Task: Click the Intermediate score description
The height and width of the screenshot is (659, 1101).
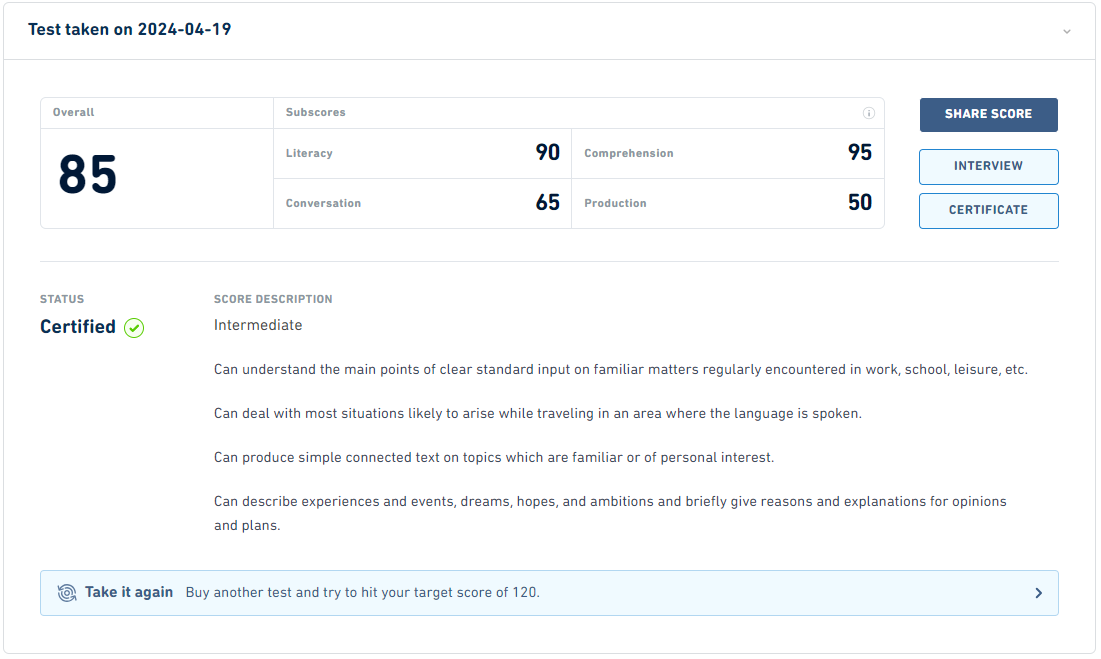Action: point(258,325)
